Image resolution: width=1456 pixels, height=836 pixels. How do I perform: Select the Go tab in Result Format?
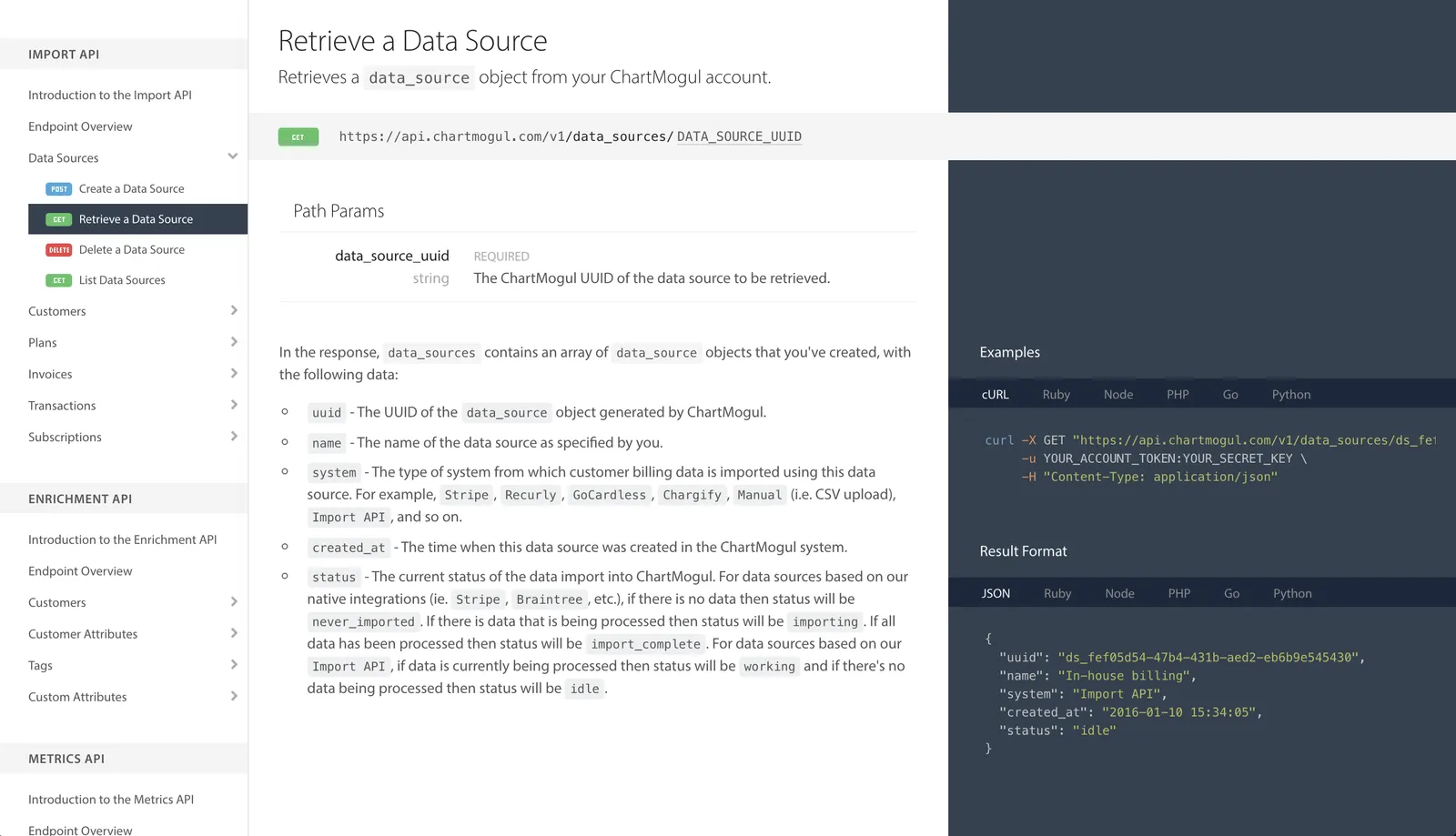1231,594
